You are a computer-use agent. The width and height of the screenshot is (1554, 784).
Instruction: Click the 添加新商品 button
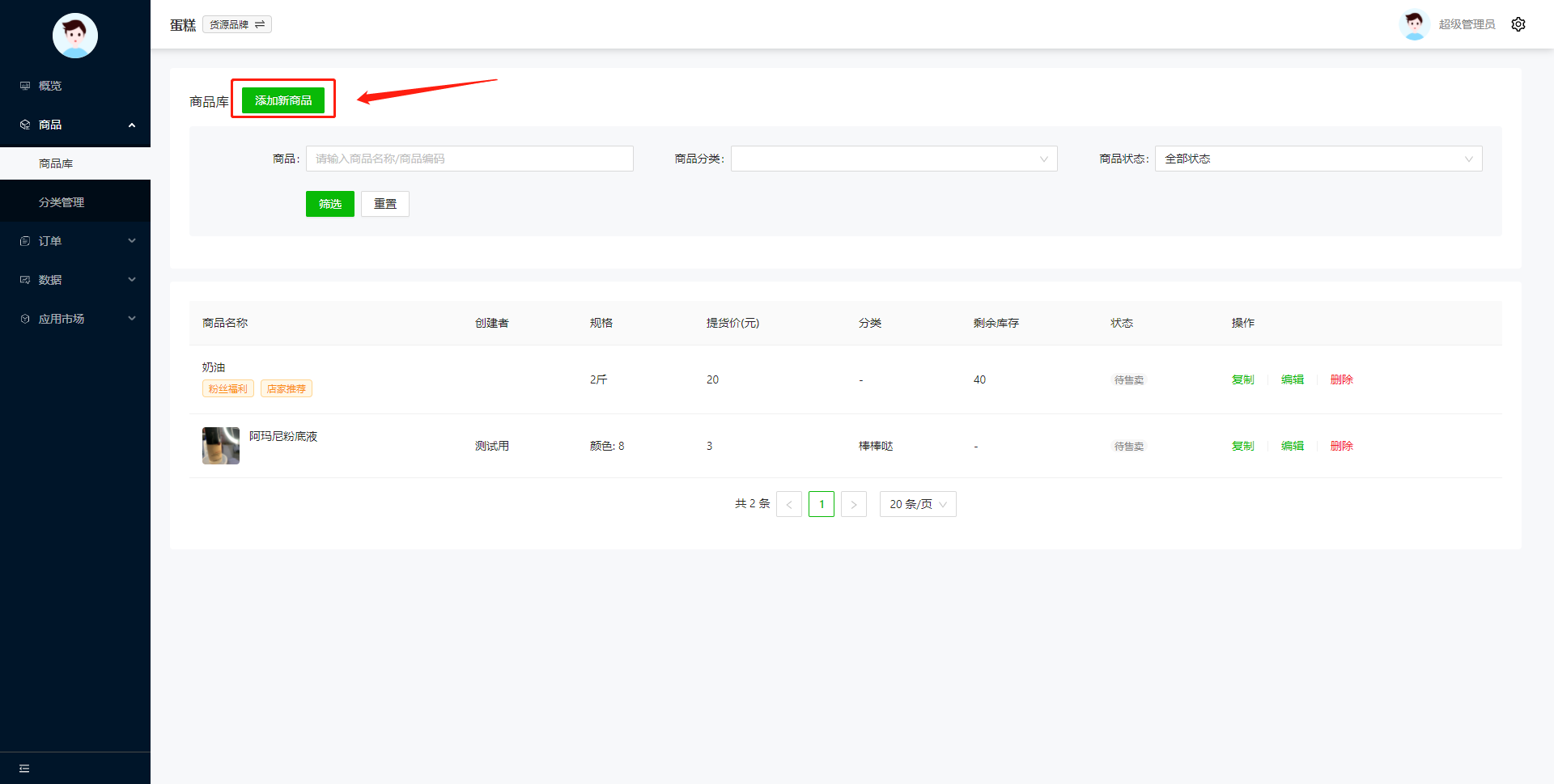pos(283,100)
